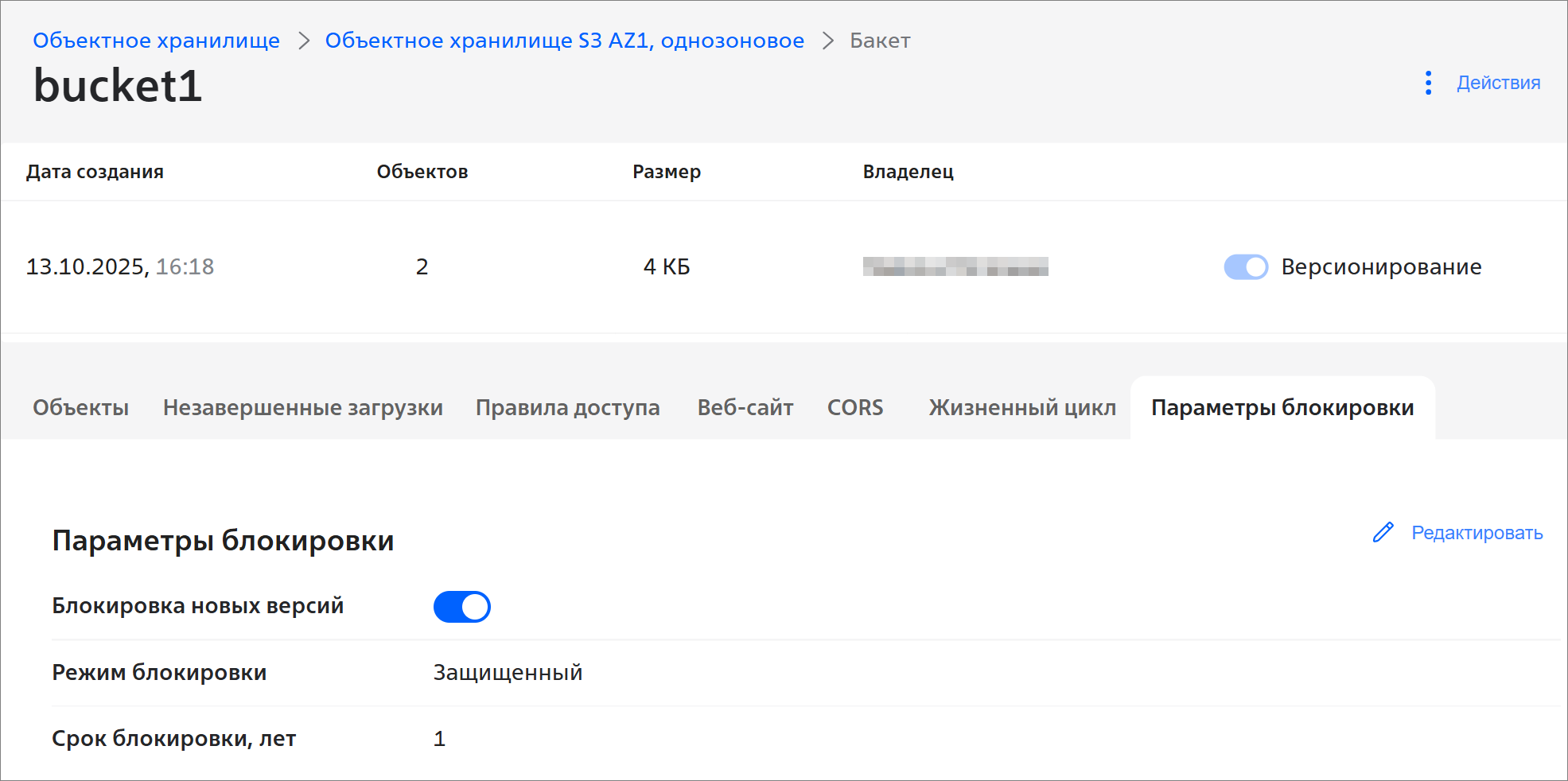Click the three-dot Actions menu icon
1568x781 pixels.
[1428, 83]
